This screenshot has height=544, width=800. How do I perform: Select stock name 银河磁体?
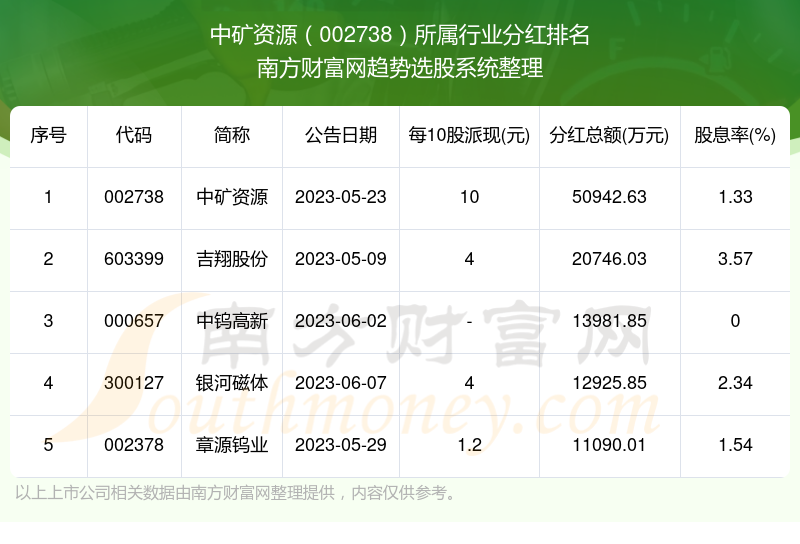pyautogui.click(x=232, y=383)
